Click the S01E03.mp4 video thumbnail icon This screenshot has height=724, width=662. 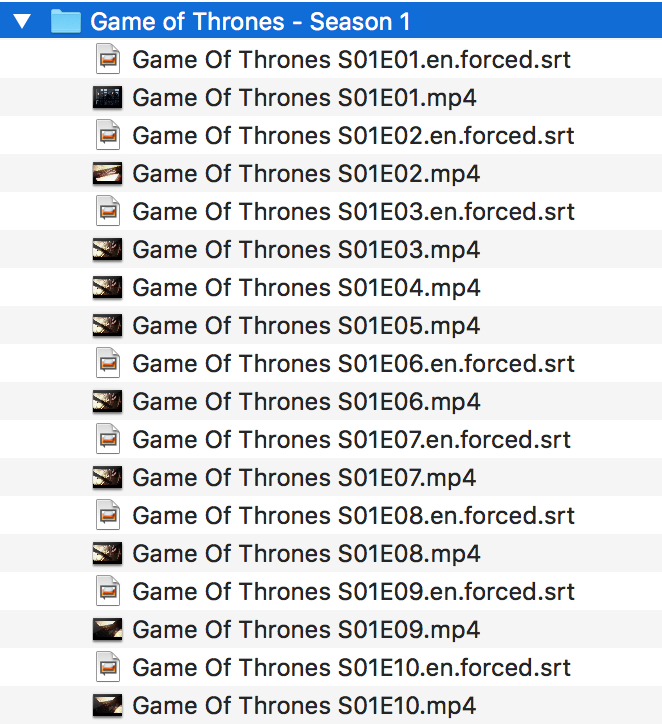click(x=107, y=249)
